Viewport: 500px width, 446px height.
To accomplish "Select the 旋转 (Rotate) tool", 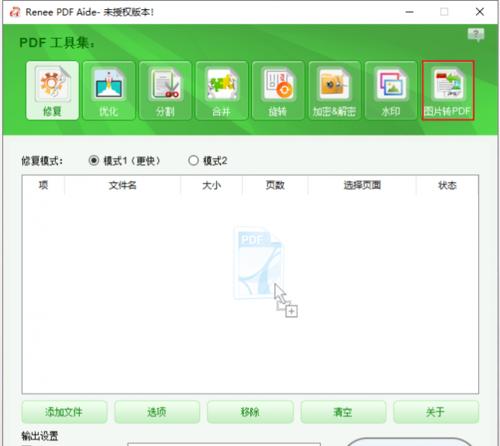I will click(278, 90).
